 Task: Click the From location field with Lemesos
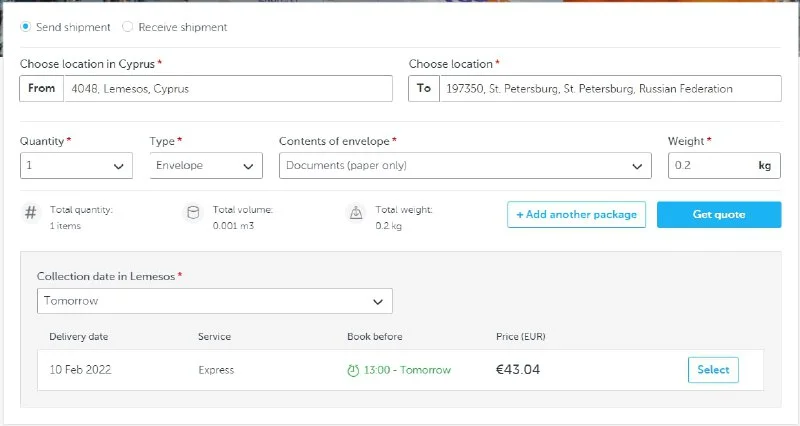click(227, 89)
